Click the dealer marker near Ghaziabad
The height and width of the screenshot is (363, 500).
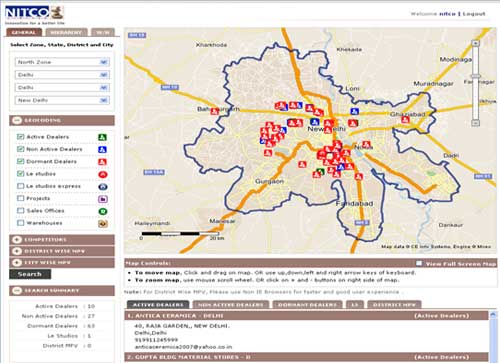click(x=405, y=119)
